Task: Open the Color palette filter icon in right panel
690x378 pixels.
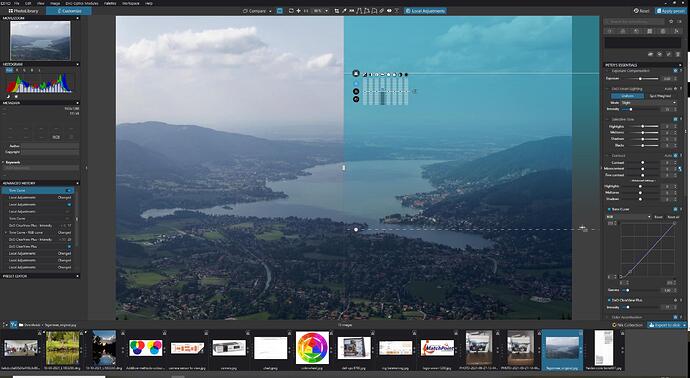Action: [623, 31]
